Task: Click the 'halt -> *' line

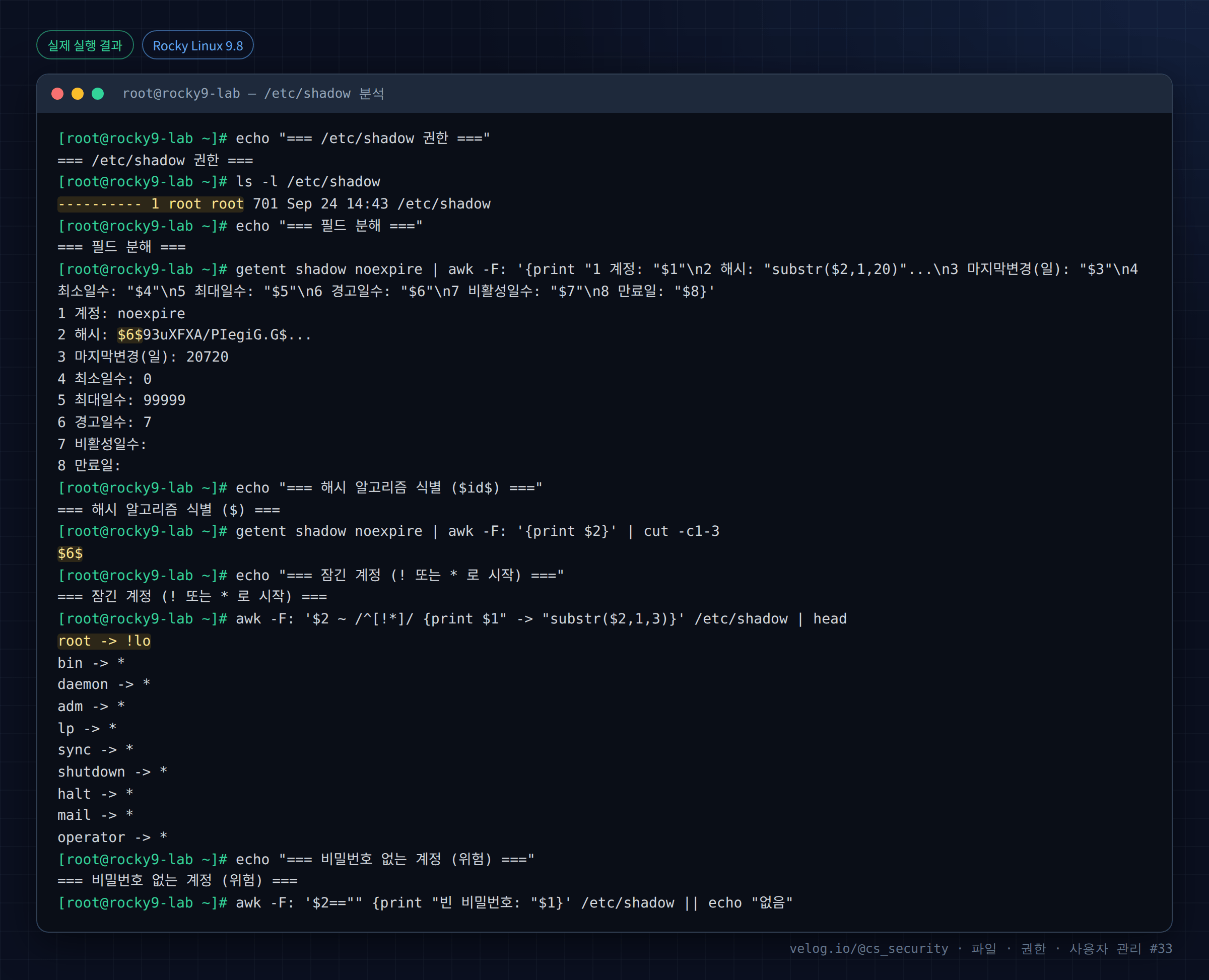Action: coord(95,794)
